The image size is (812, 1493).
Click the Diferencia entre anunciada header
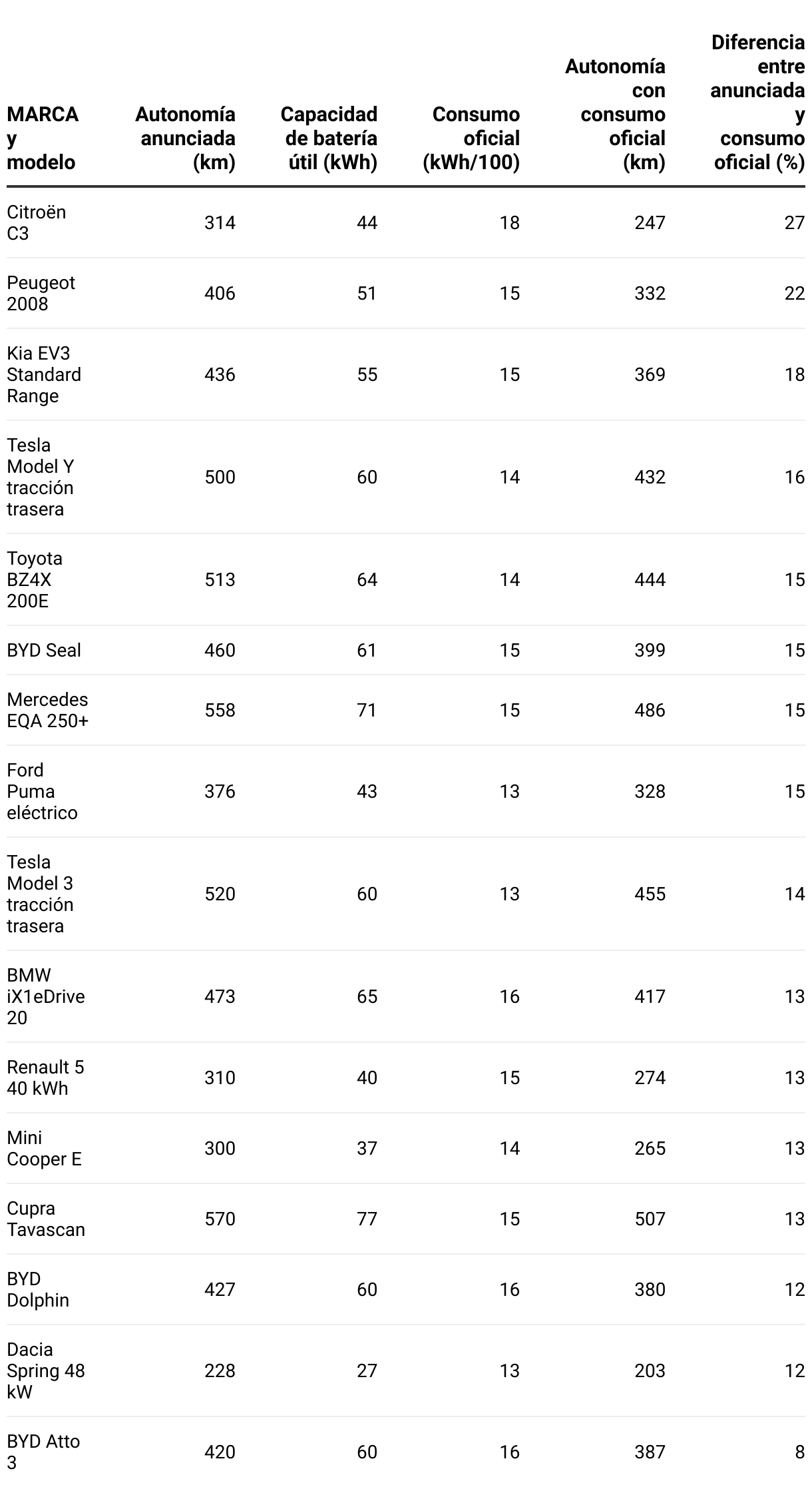[x=757, y=102]
